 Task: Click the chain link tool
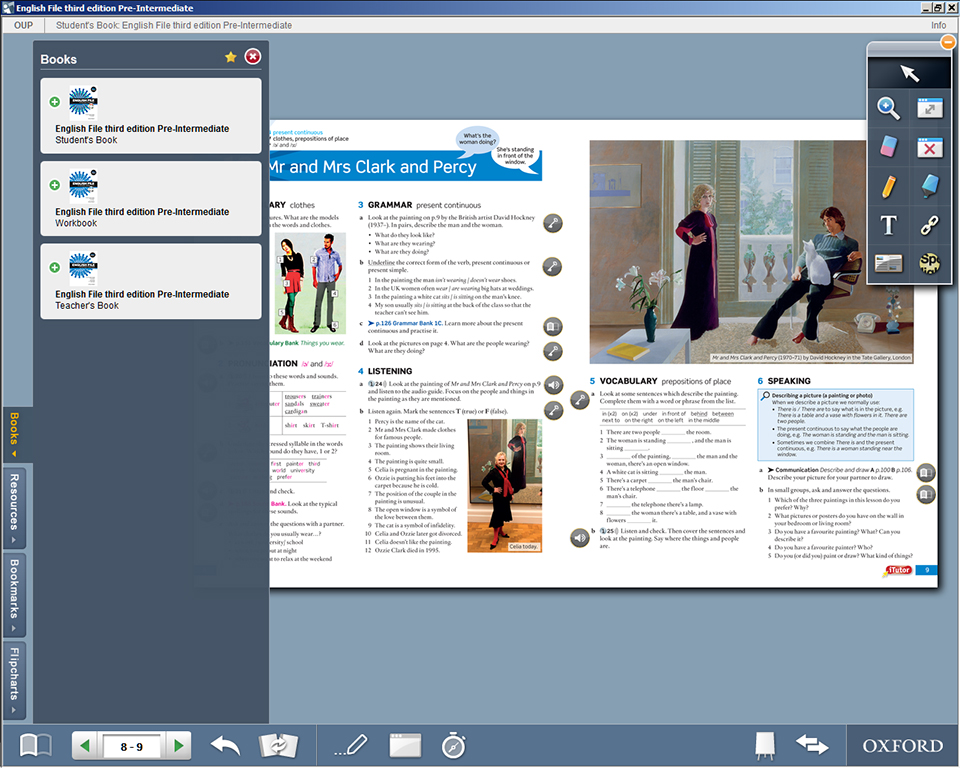point(930,225)
